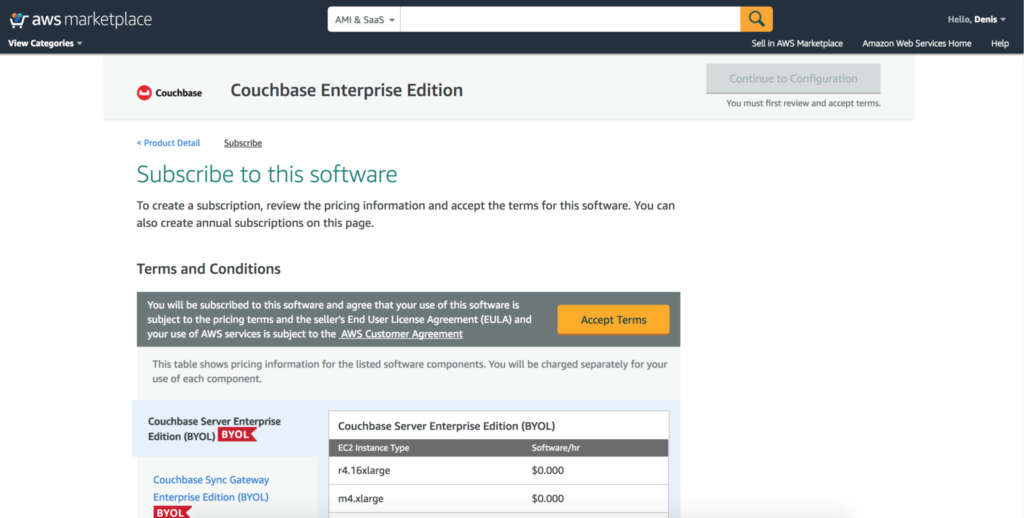Click the m4.xlarge instance row
This screenshot has height=518, width=1024.
[499, 498]
